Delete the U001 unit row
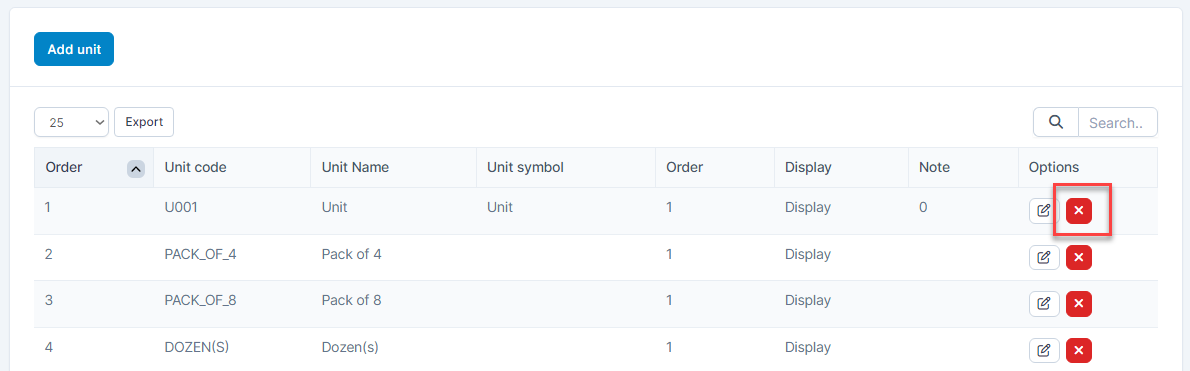The height and width of the screenshot is (371, 1190). point(1078,211)
